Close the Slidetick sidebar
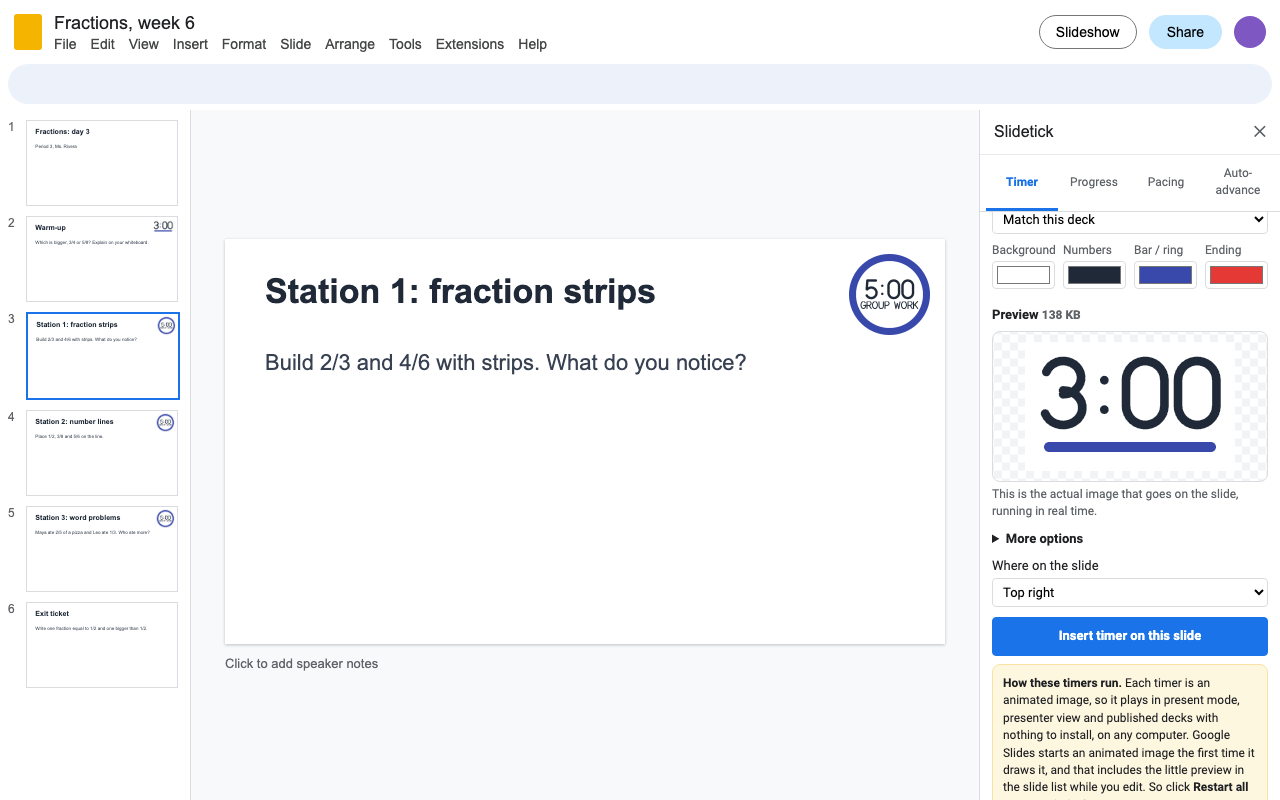1280x800 pixels. pyautogui.click(x=1260, y=132)
